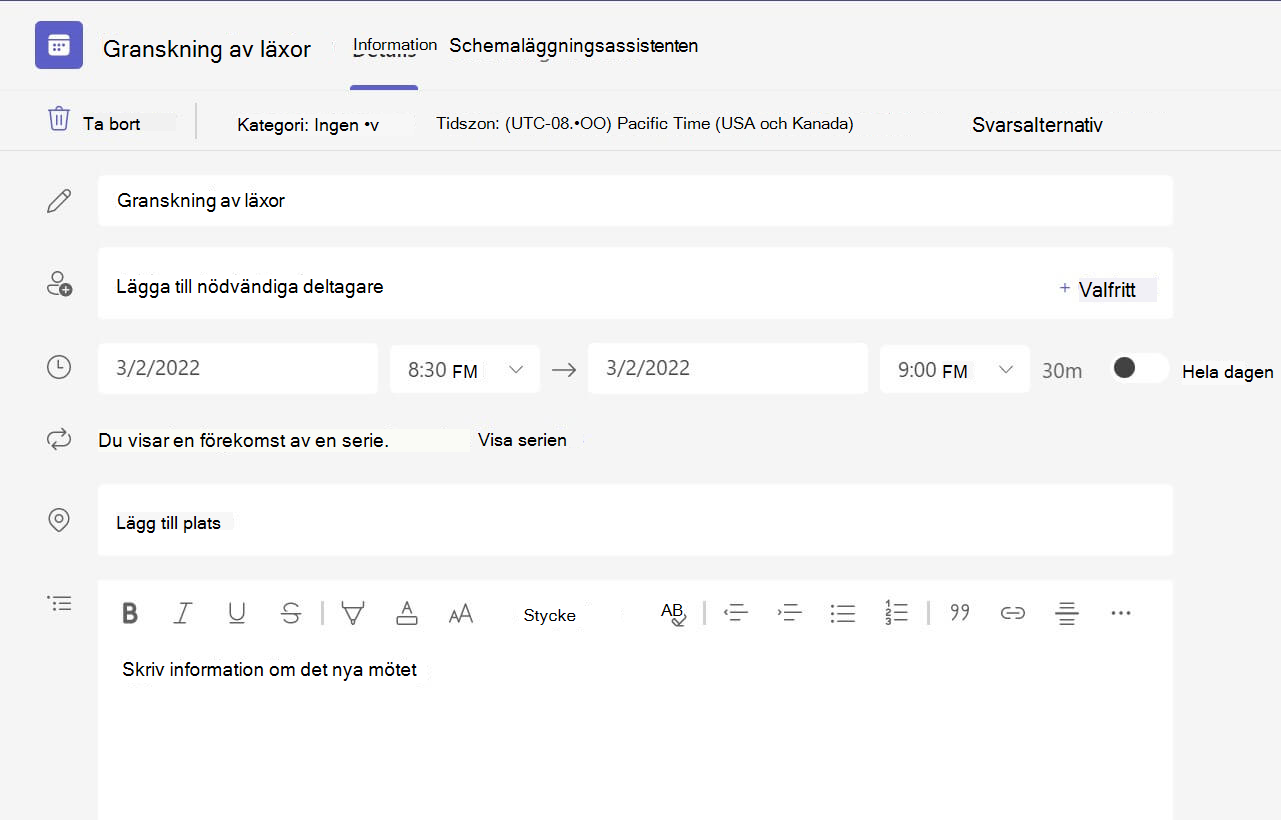Click Valfritt to add optional attendees
The width and height of the screenshot is (1281, 820).
(x=1107, y=290)
